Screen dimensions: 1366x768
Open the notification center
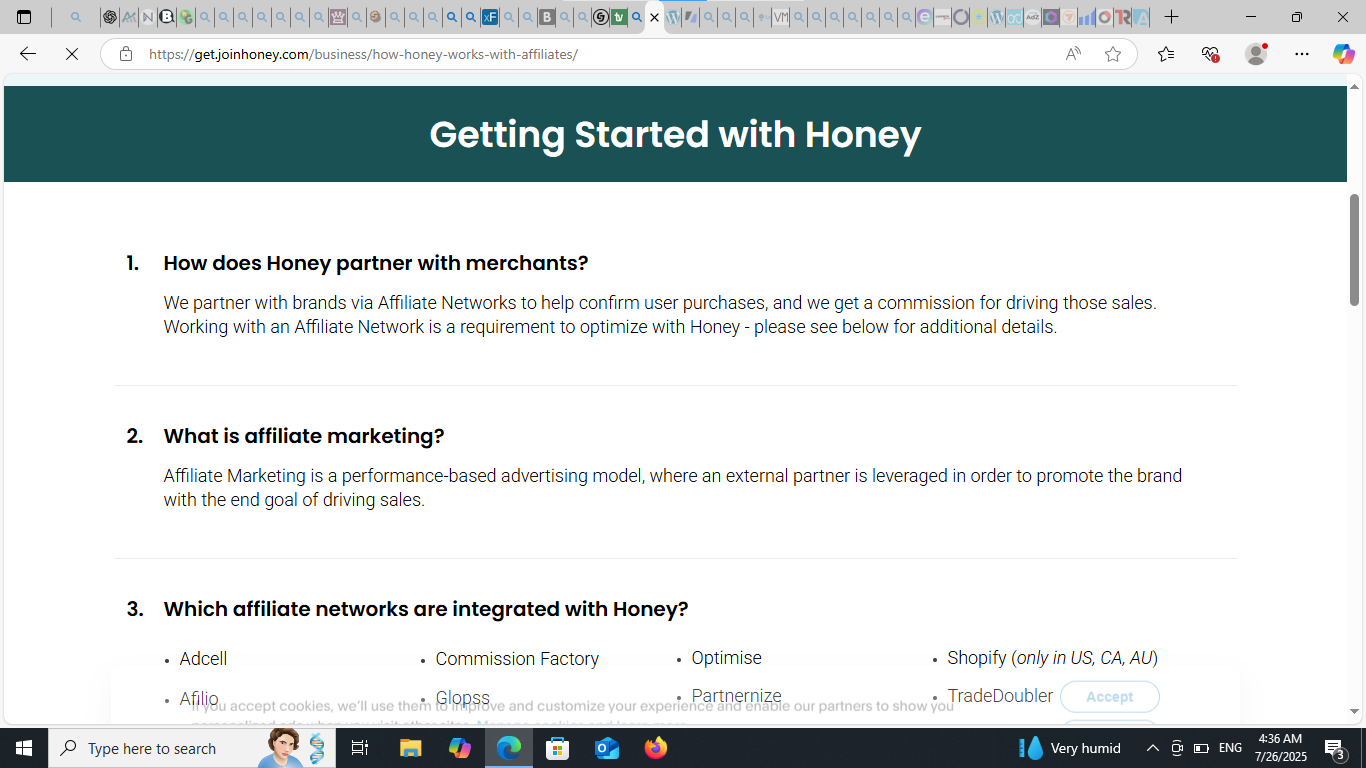(1334, 748)
